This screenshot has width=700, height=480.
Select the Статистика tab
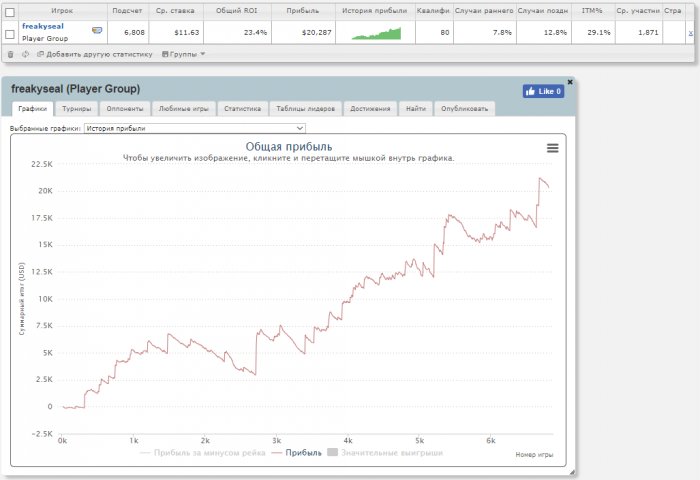point(242,109)
